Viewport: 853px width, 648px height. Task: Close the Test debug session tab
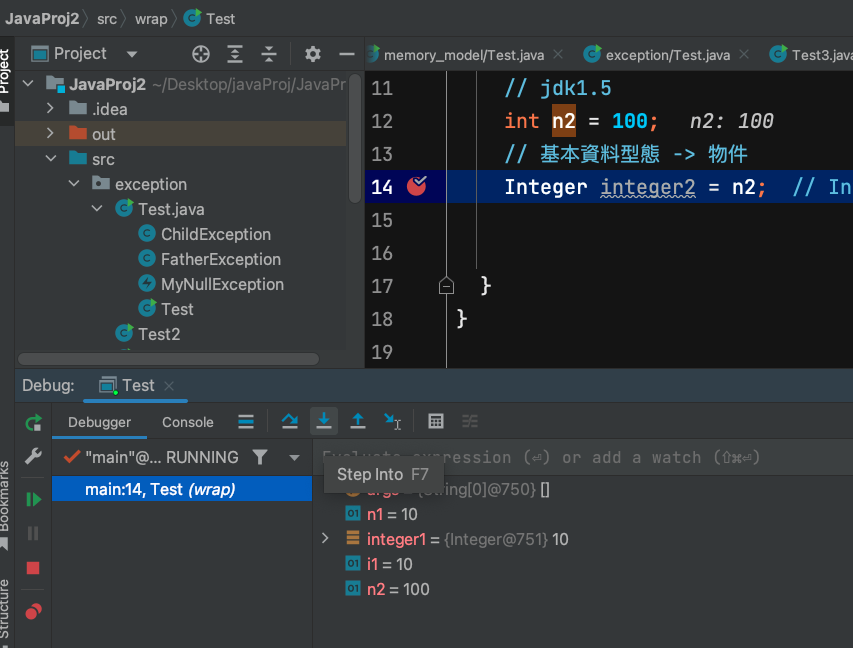click(169, 386)
